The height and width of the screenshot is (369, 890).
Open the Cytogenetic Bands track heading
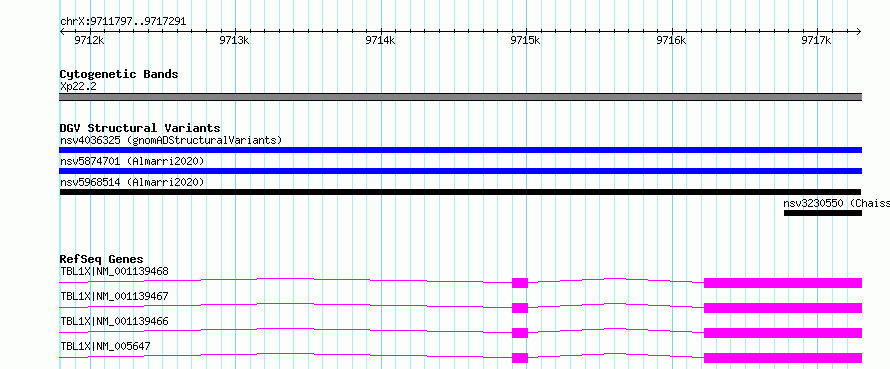click(119, 74)
